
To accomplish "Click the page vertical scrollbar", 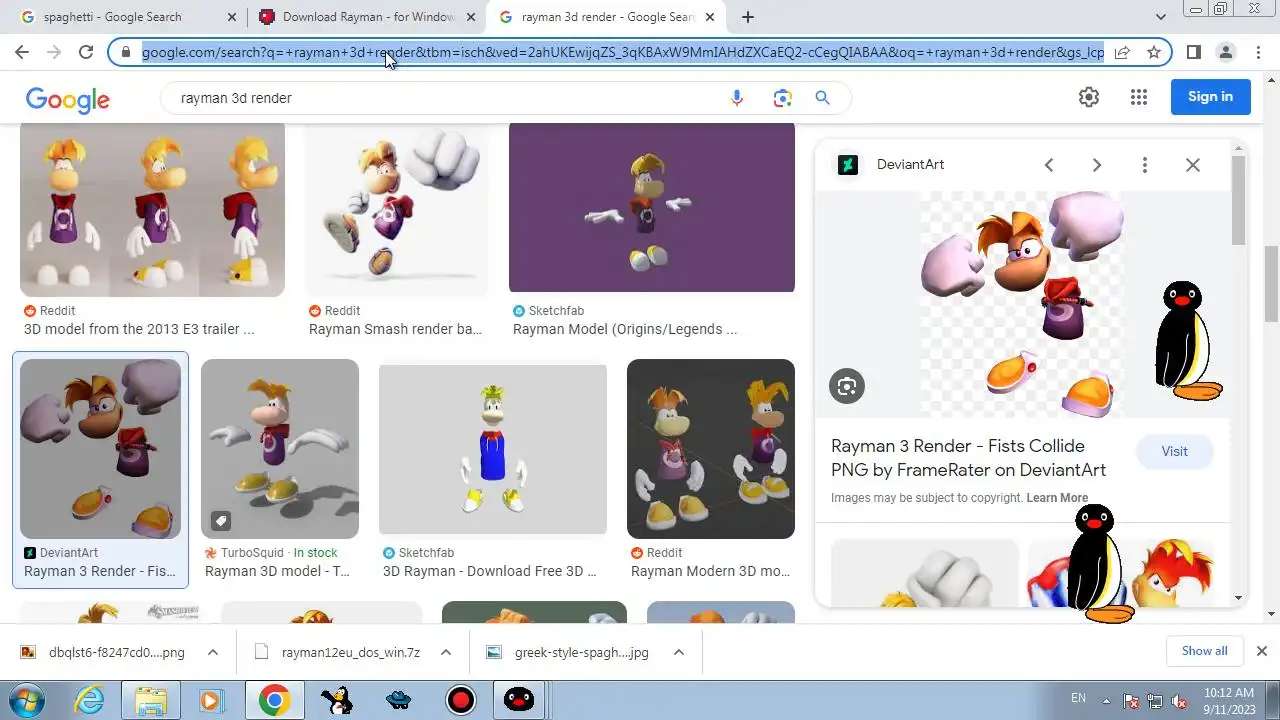I will coord(1272,283).
